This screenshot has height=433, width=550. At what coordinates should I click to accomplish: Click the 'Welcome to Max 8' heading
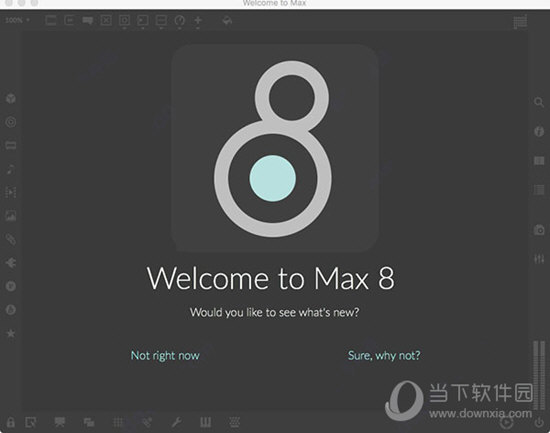click(x=271, y=279)
